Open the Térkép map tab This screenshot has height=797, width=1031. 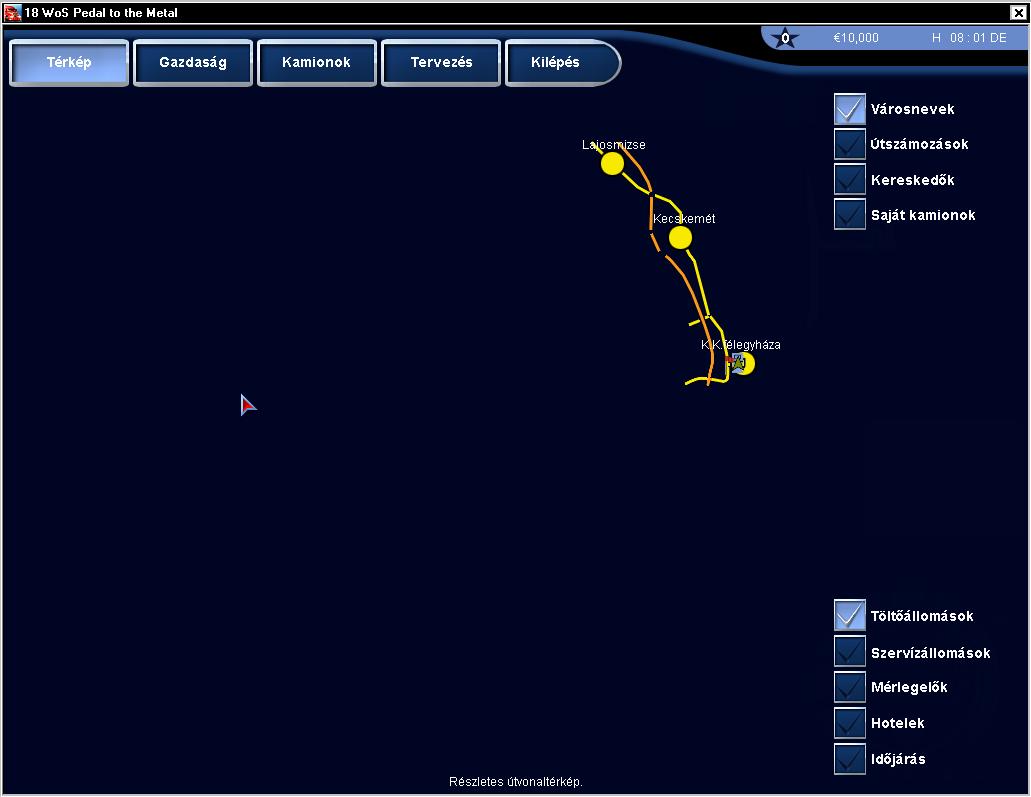tap(69, 62)
